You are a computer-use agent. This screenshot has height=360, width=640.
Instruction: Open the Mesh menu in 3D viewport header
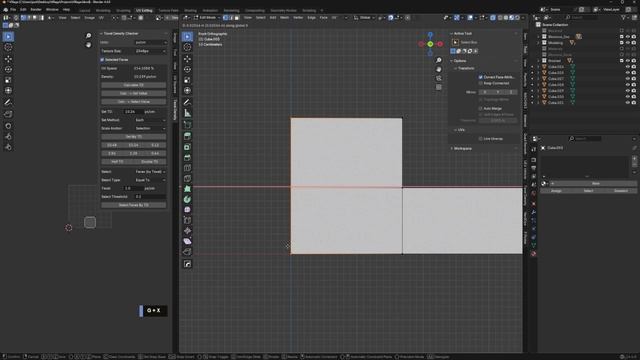284,18
